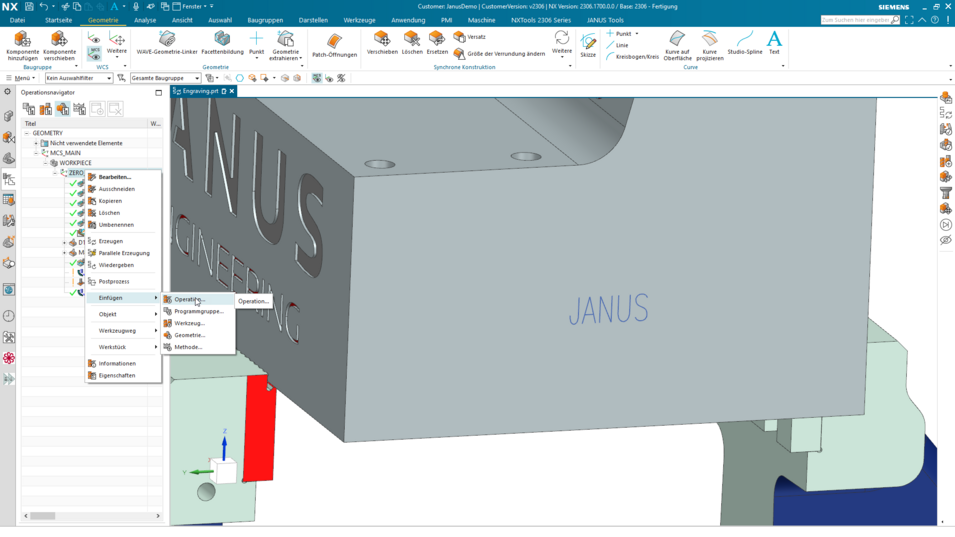Choose Umbenennen in context menu

123,225
